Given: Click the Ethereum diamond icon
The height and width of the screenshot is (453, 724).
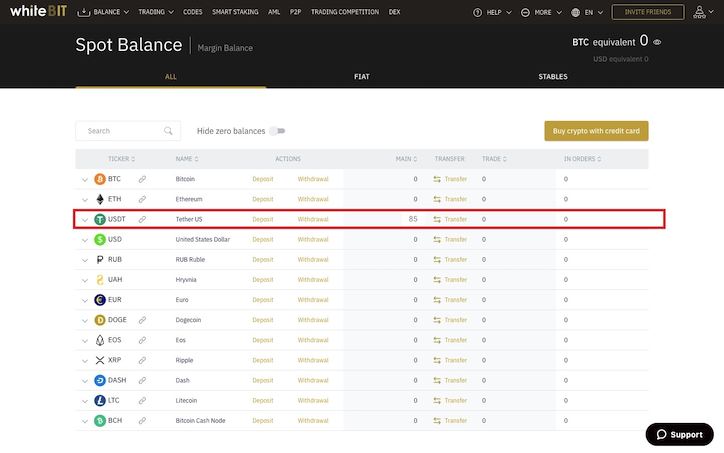Looking at the screenshot, I should pos(100,199).
